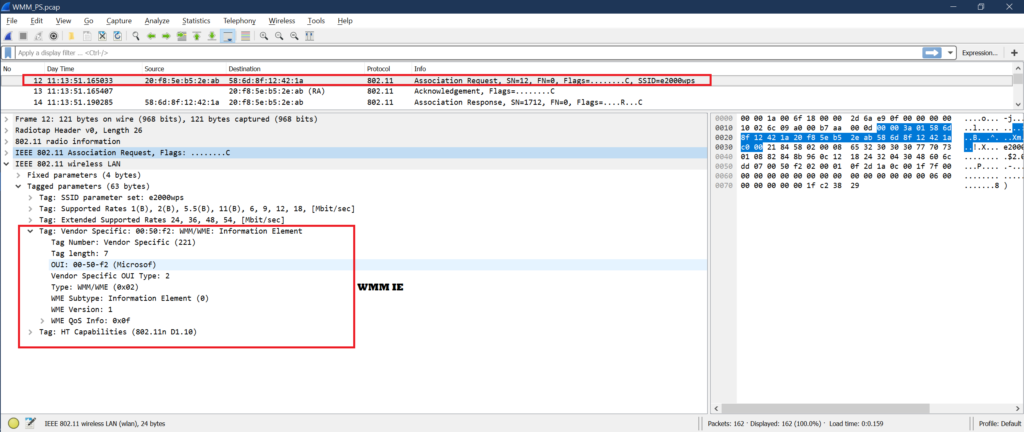1024x432 pixels.
Task: Start capturing packets with shark fin icon
Action: [x=7, y=36]
